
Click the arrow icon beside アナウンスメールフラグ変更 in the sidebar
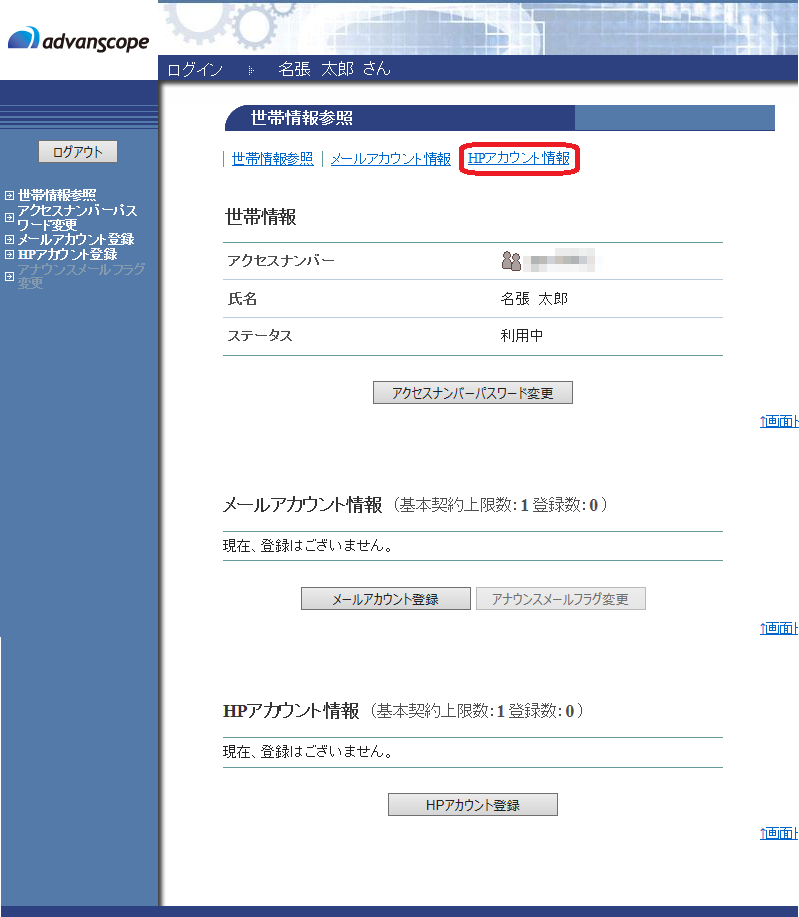pyautogui.click(x=9, y=276)
